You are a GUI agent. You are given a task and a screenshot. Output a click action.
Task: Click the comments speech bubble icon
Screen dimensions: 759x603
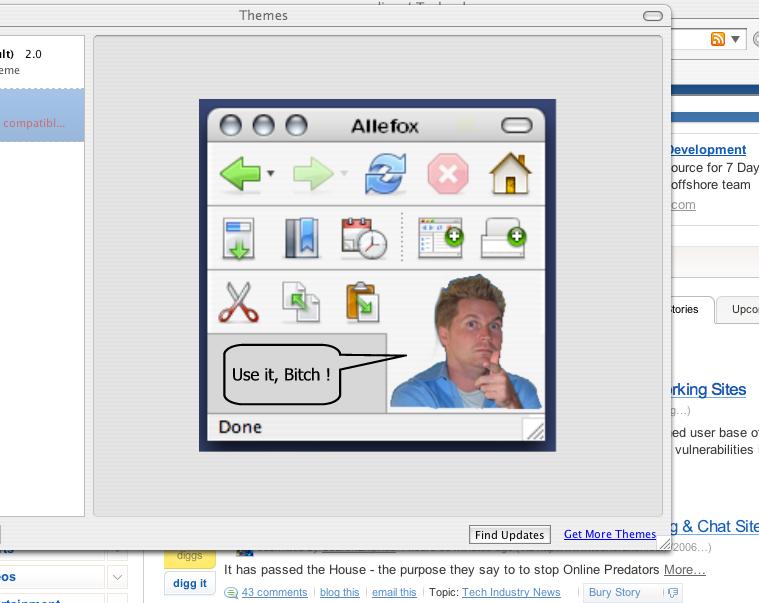(x=231, y=592)
